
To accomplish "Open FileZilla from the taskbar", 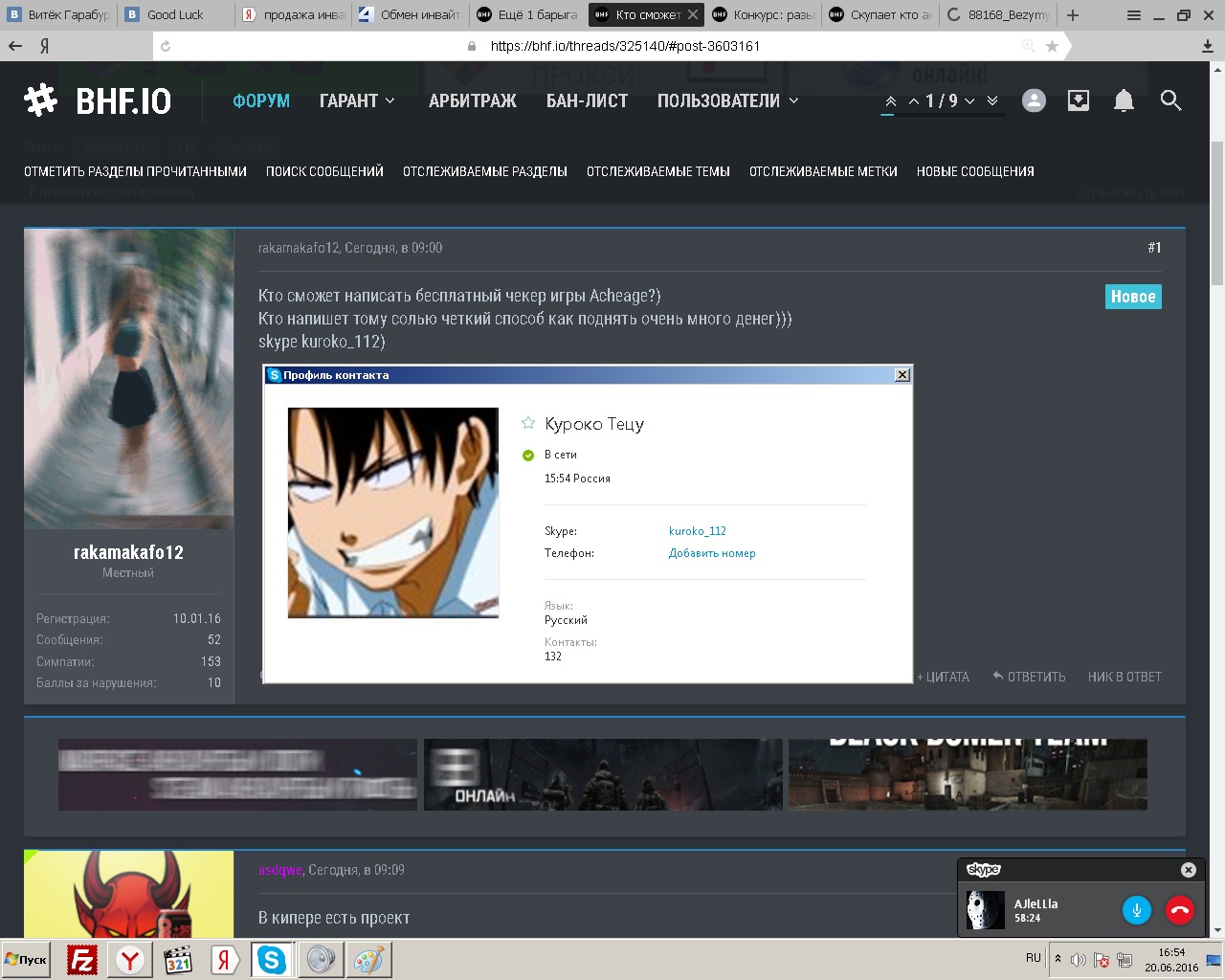I will (x=82, y=960).
